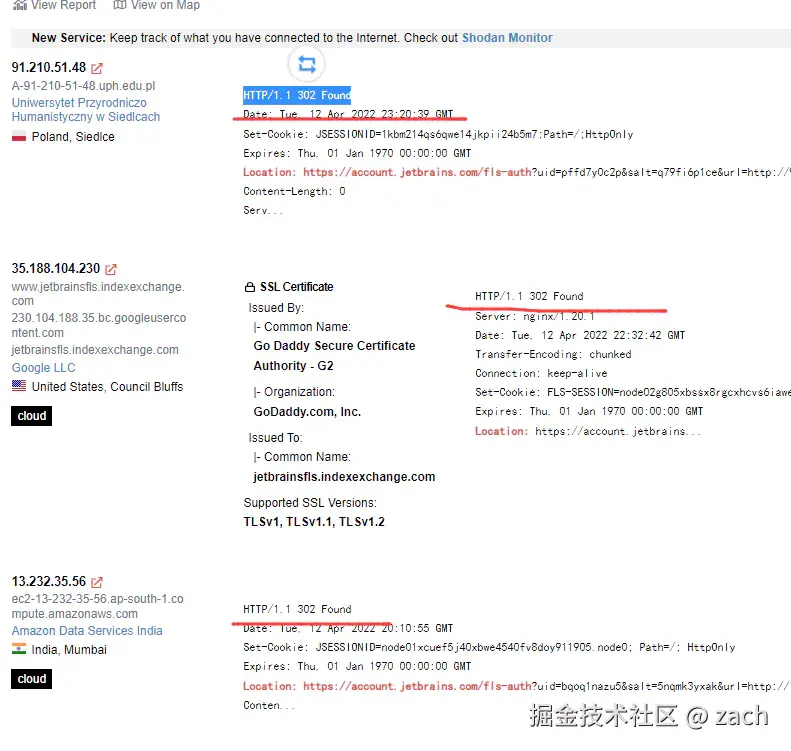Click the circular blue swap arrows icon
The width and height of the screenshot is (791, 751).
coord(306,64)
